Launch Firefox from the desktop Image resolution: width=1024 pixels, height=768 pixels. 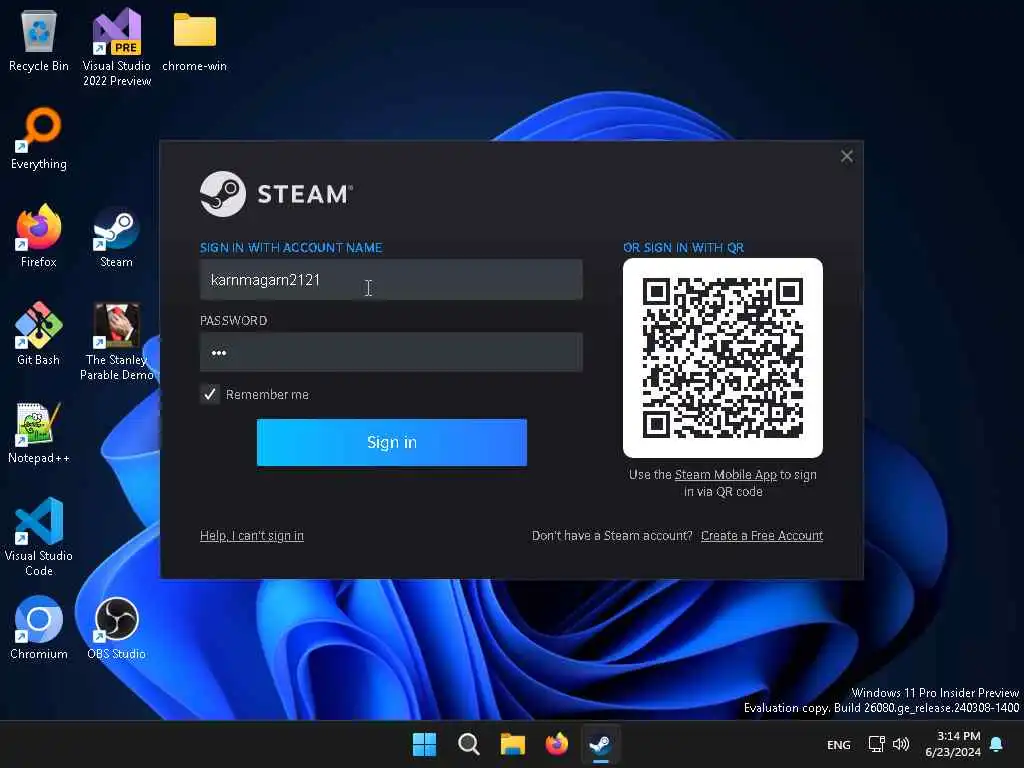(x=39, y=236)
